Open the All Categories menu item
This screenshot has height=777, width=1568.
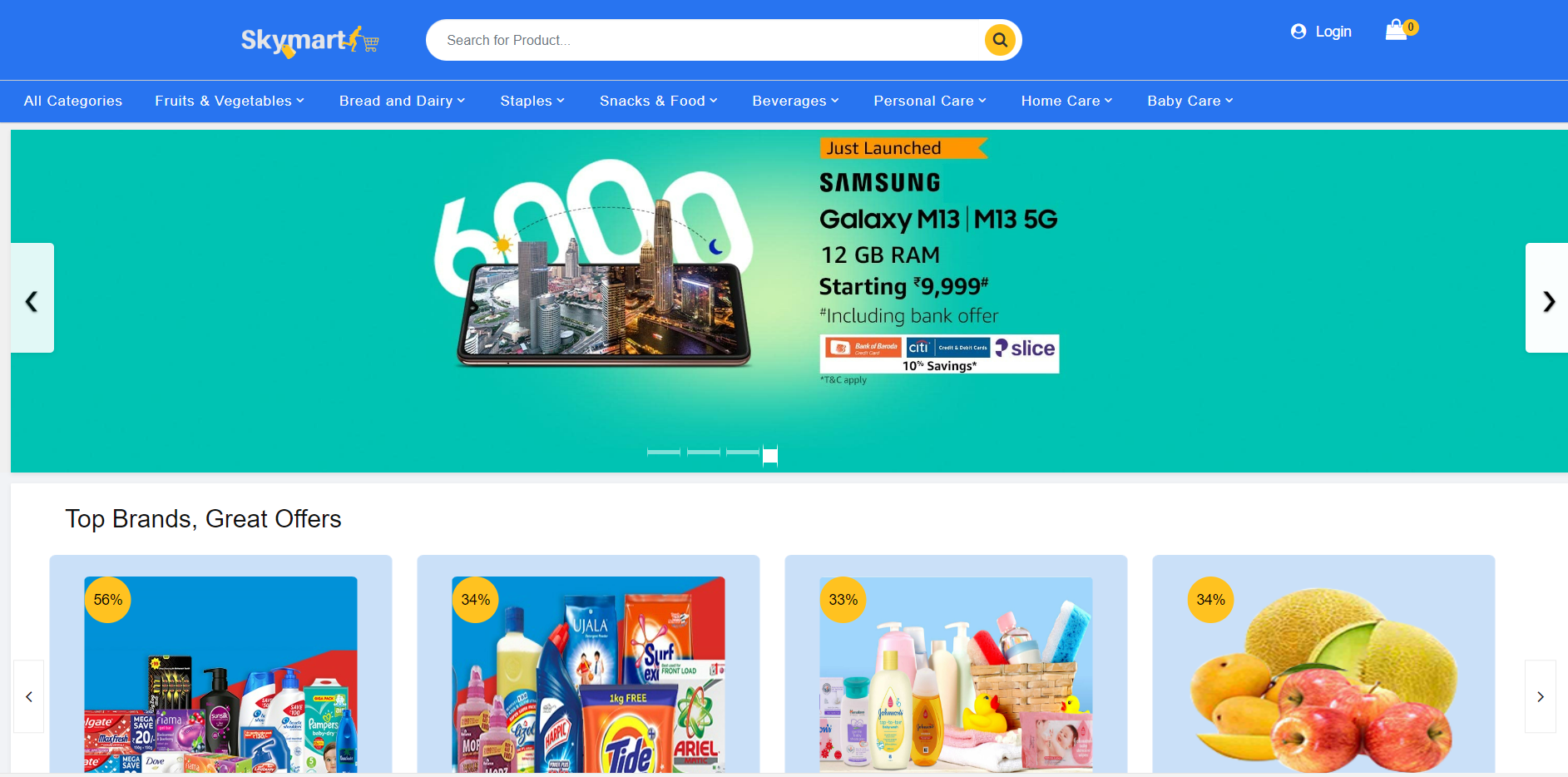(x=73, y=101)
